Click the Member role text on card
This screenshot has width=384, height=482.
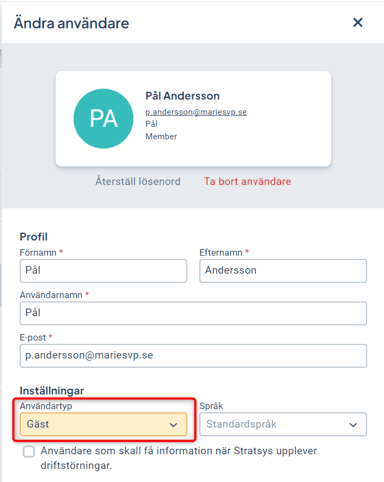161,136
